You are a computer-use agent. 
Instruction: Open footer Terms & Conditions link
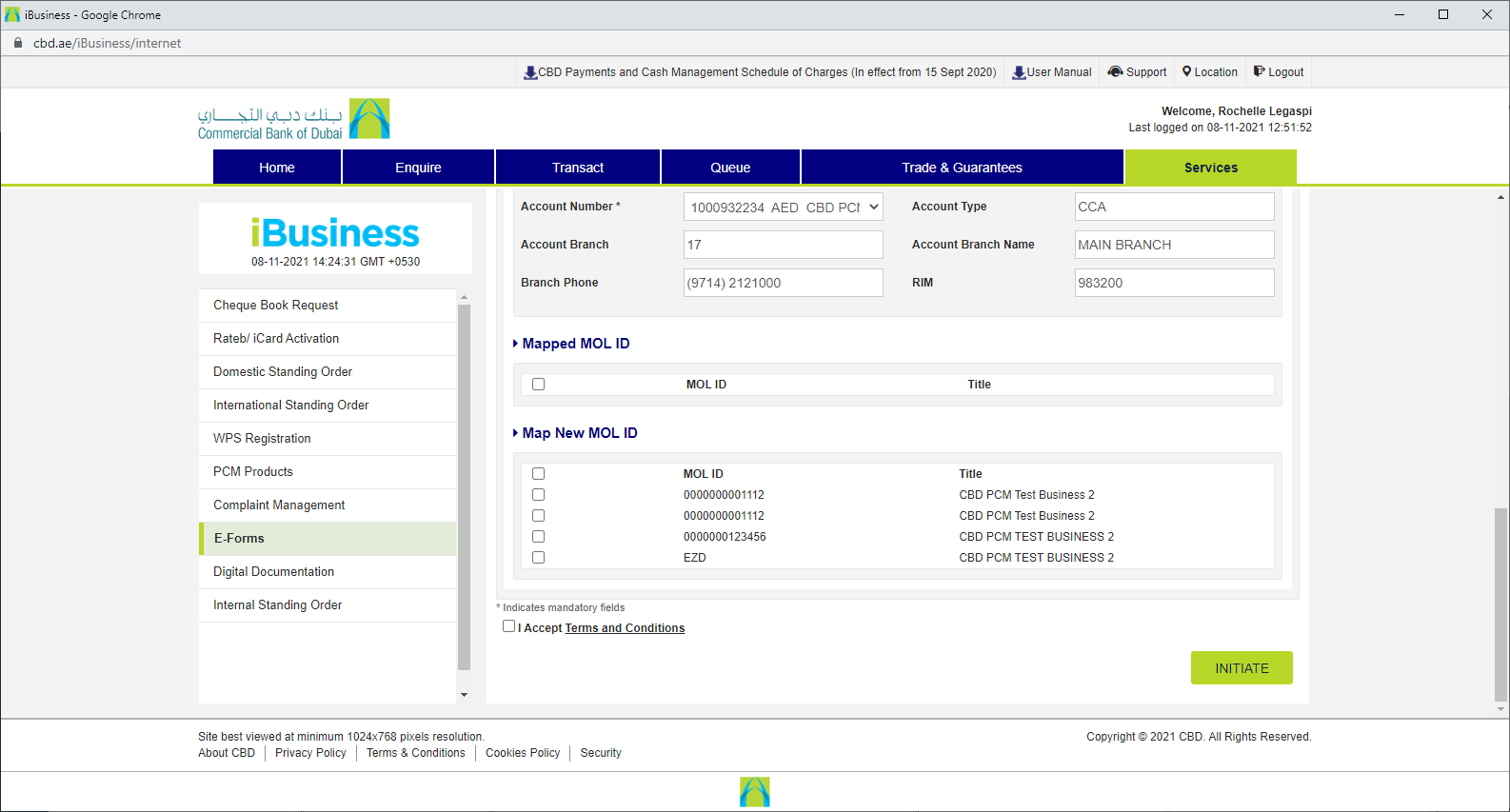click(416, 753)
